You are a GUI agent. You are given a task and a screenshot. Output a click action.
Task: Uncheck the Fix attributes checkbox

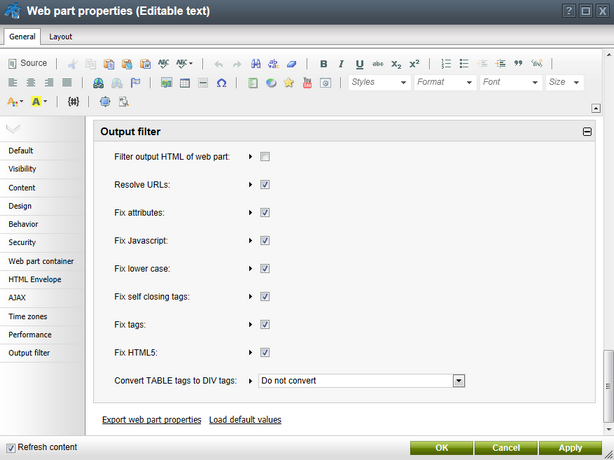(265, 213)
